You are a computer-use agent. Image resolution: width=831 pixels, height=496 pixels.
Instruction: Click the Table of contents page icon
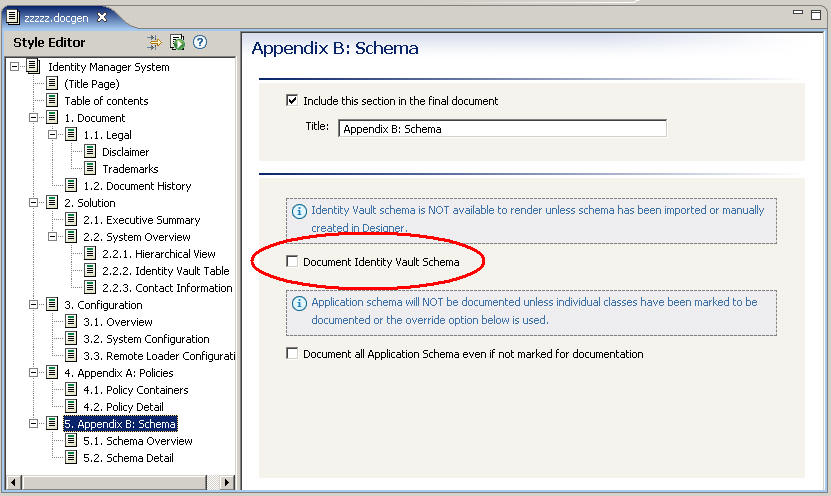click(52, 101)
